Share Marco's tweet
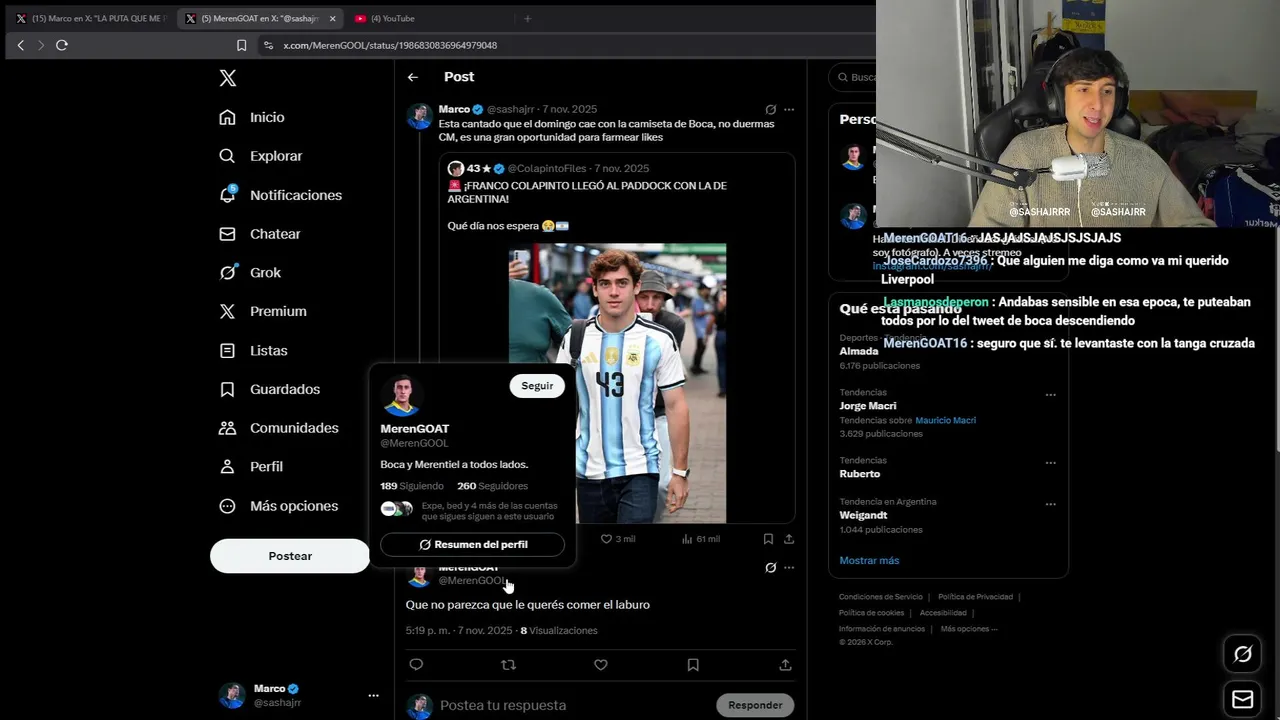 [788, 539]
